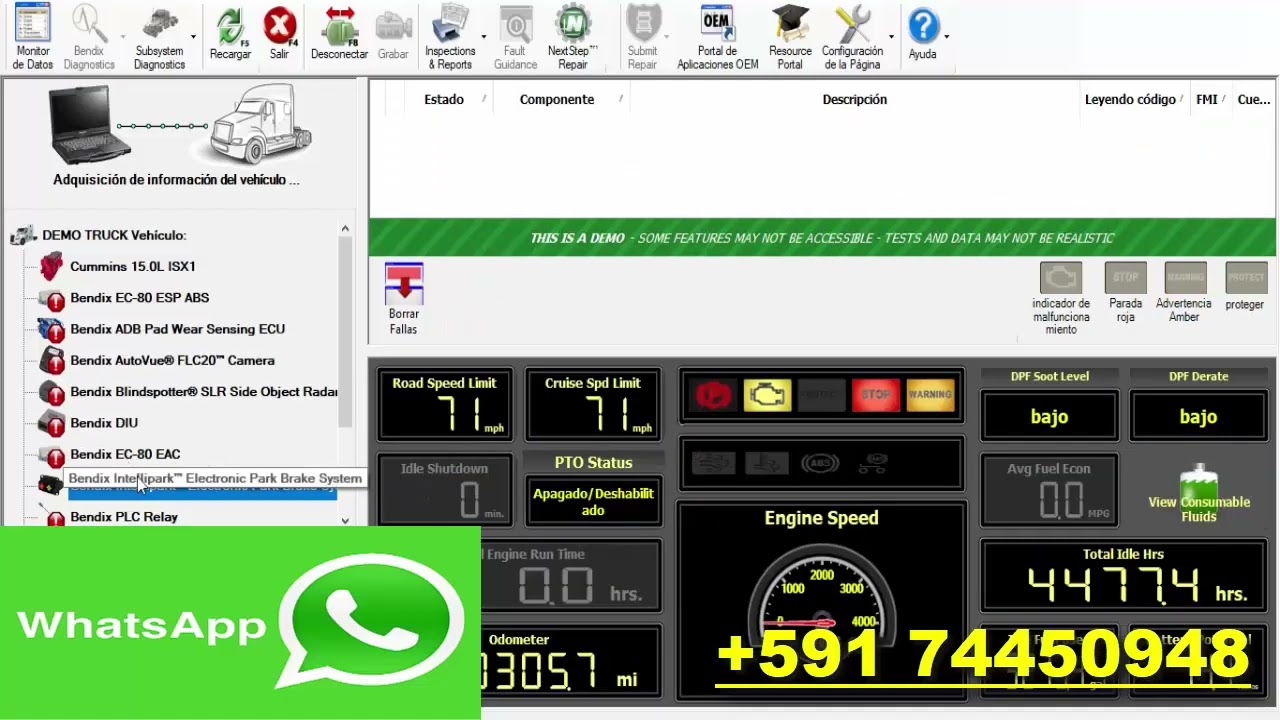Open Portal de Aplicaciones OEM
The height and width of the screenshot is (720, 1280).
click(x=717, y=37)
